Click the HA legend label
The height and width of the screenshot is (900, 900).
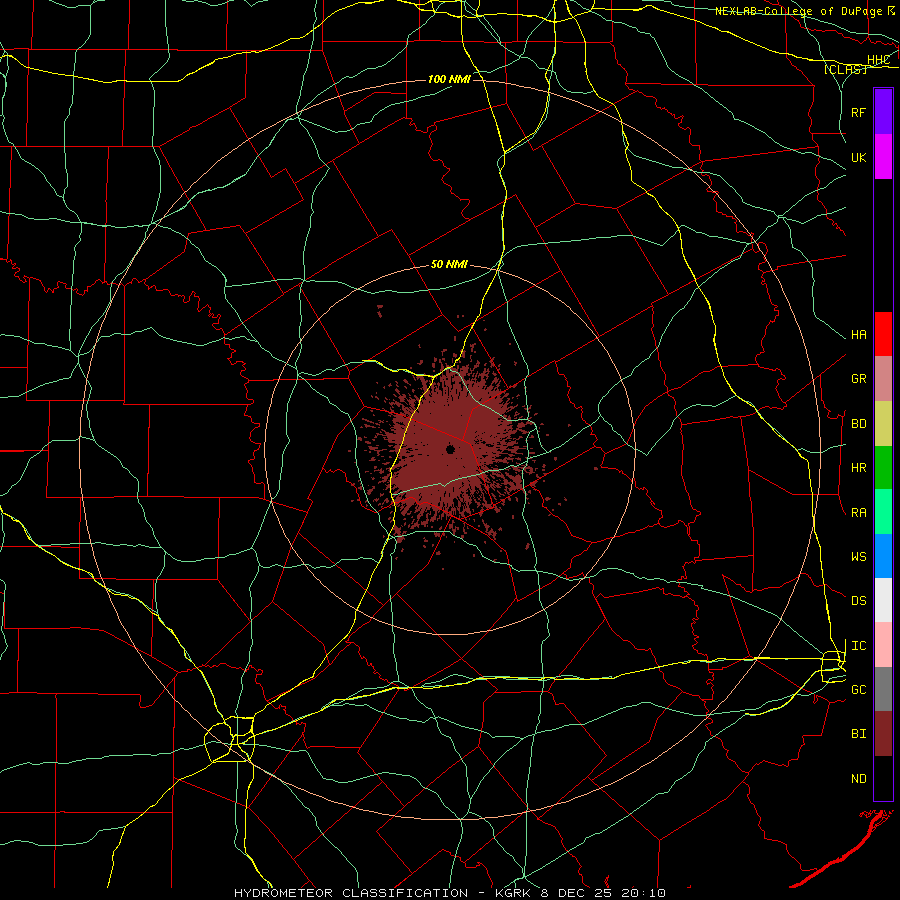pyautogui.click(x=859, y=335)
